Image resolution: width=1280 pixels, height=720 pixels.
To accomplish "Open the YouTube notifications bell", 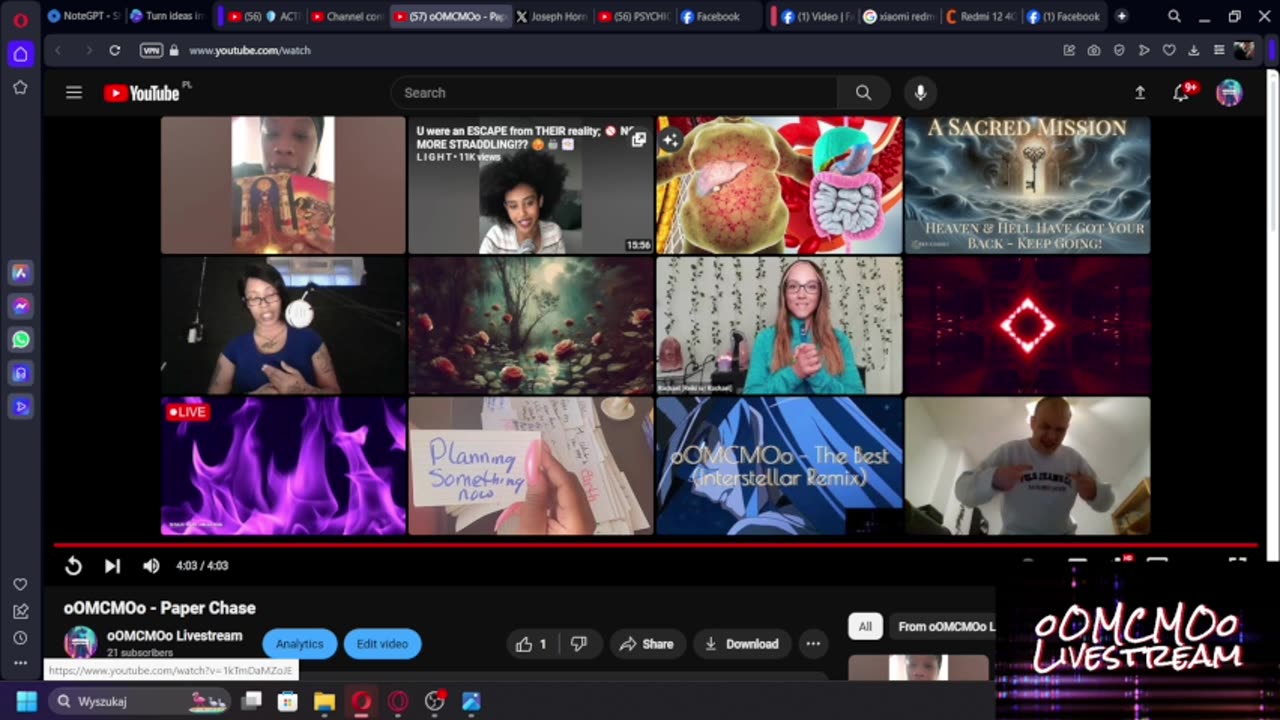I will (x=1181, y=93).
